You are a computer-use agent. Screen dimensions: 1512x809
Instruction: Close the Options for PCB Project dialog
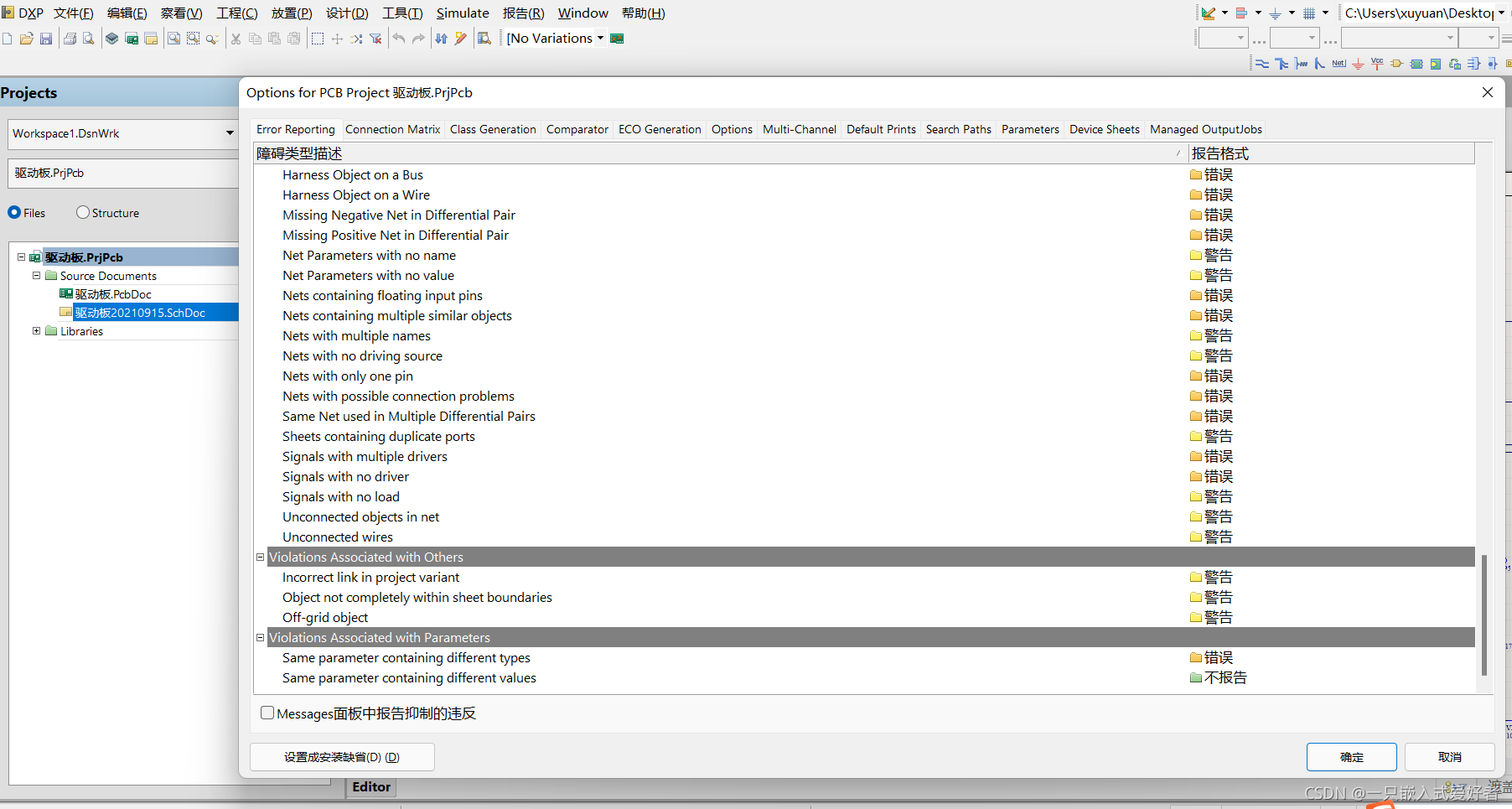pos(1488,92)
